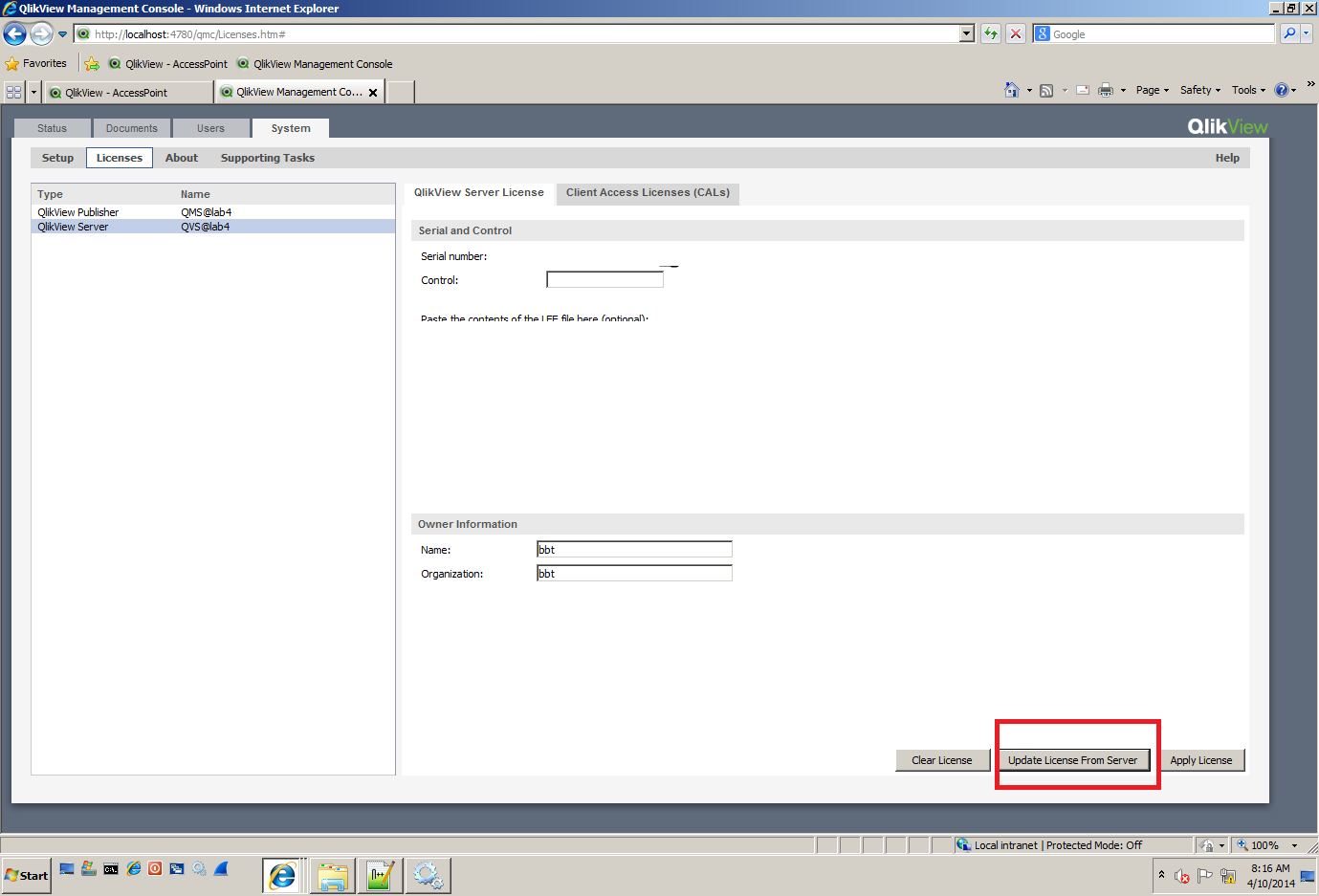1319x896 pixels.
Task: Click the Add to Favorites Bar icon
Action: click(x=92, y=64)
